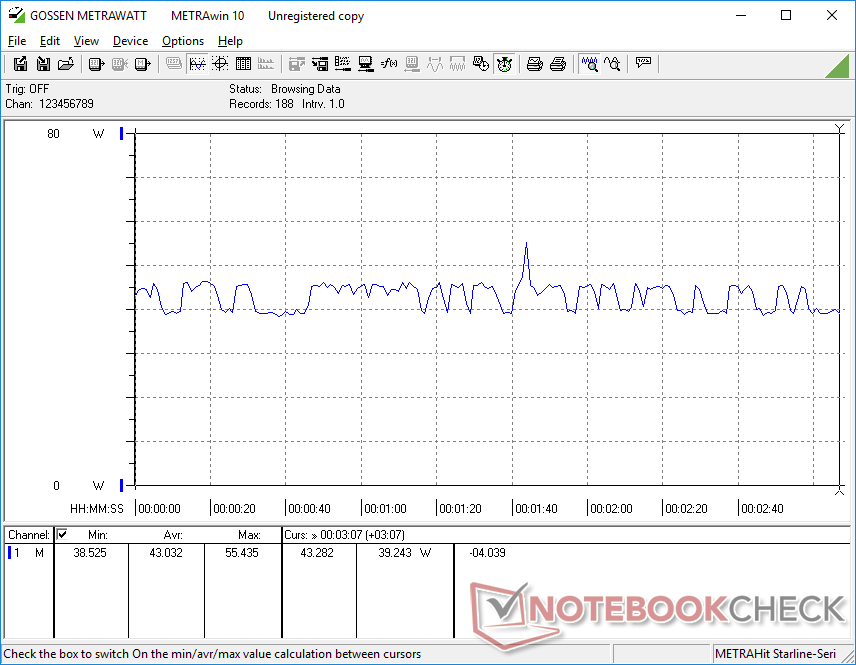
Task: Open the View menu
Action: tap(86, 41)
